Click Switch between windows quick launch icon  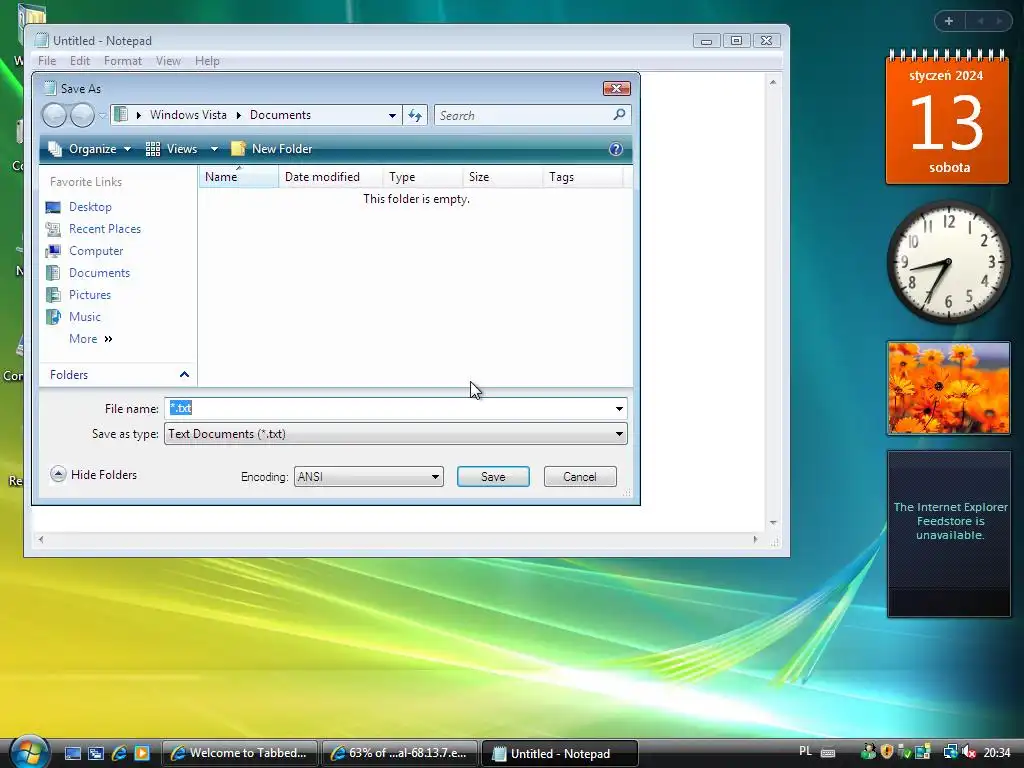(x=95, y=754)
